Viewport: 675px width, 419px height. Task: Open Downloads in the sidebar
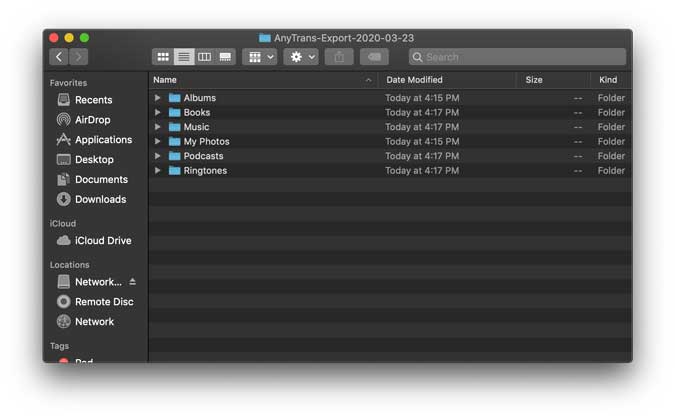point(101,199)
